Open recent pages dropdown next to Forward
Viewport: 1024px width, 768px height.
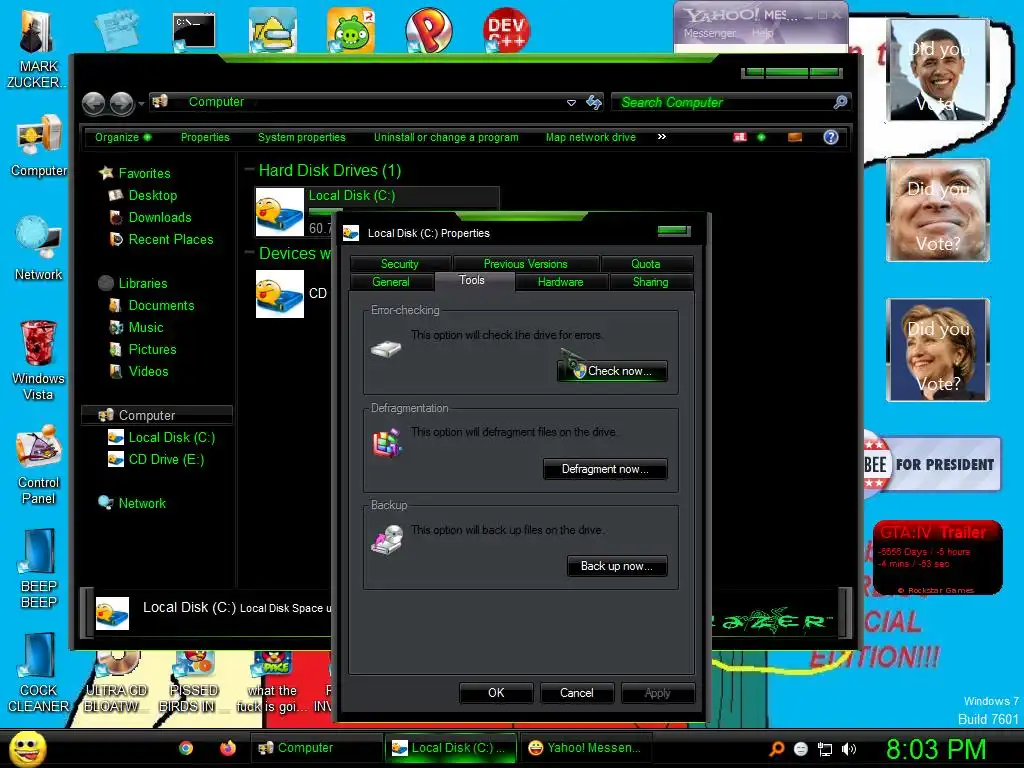(x=141, y=104)
